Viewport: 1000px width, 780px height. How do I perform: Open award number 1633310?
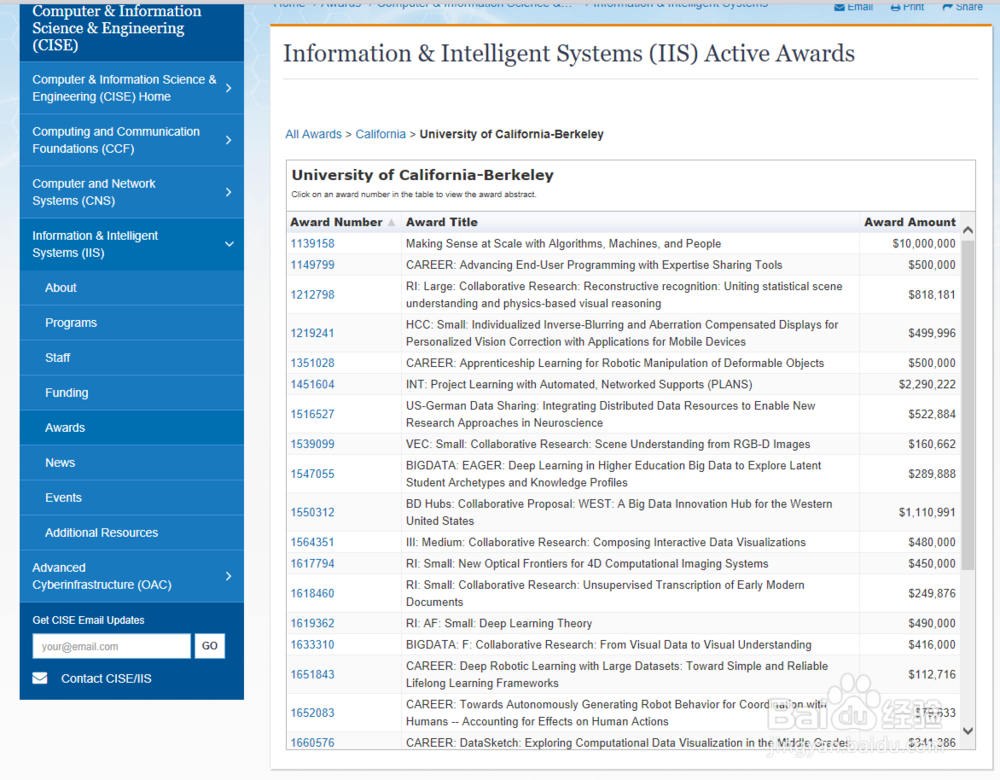click(312, 645)
